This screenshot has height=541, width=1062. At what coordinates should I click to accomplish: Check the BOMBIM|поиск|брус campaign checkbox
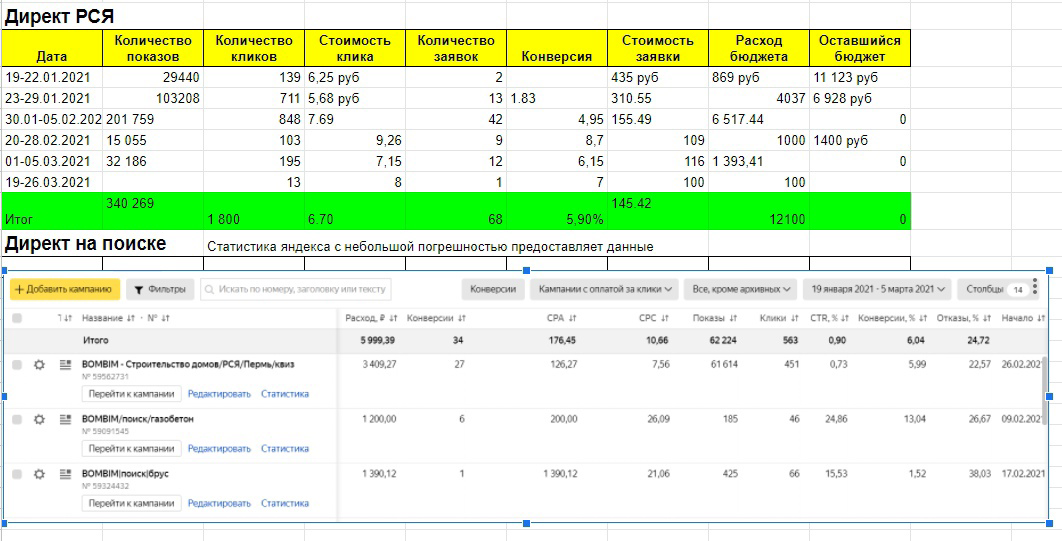17,475
